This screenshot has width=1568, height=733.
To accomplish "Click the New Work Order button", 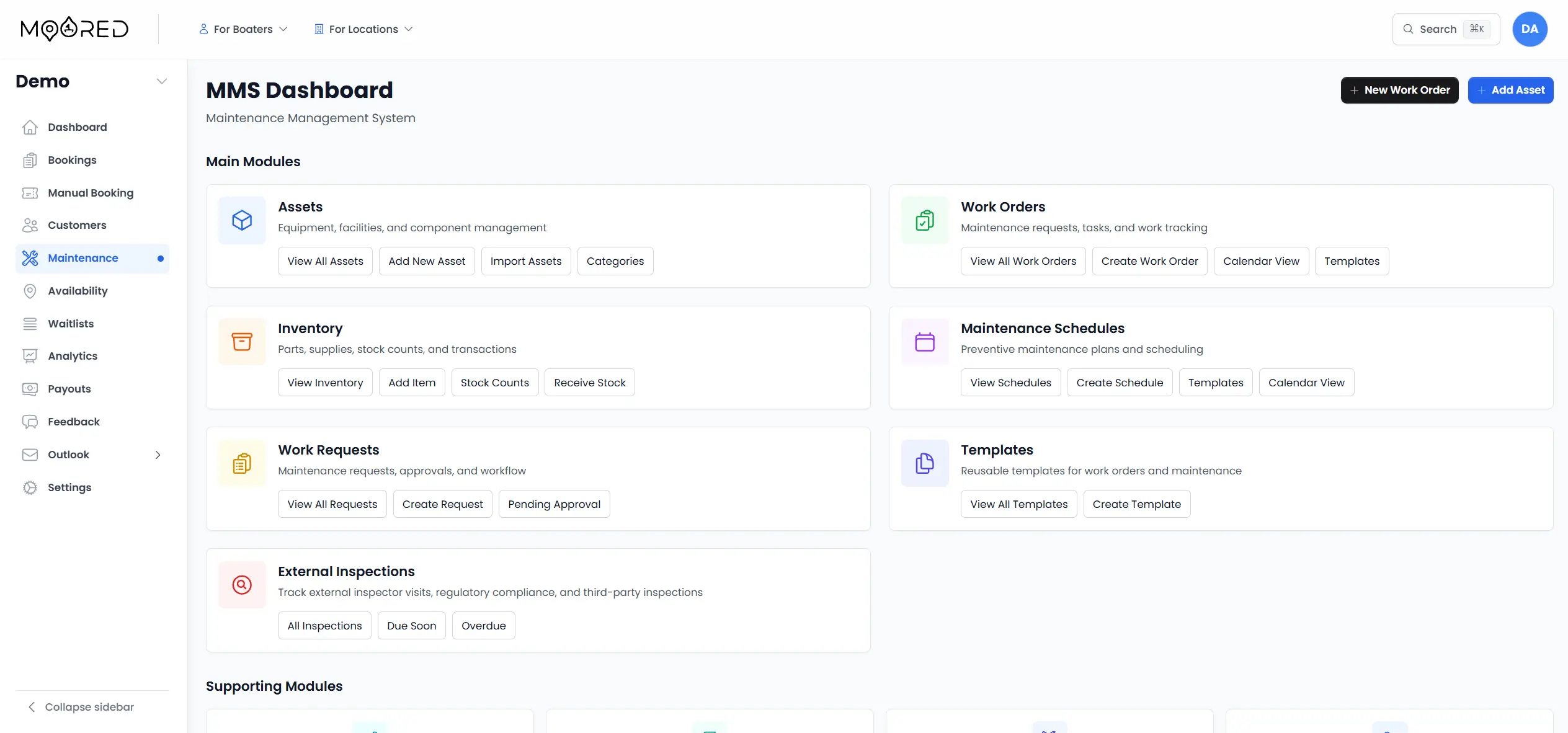I will 1399,90.
